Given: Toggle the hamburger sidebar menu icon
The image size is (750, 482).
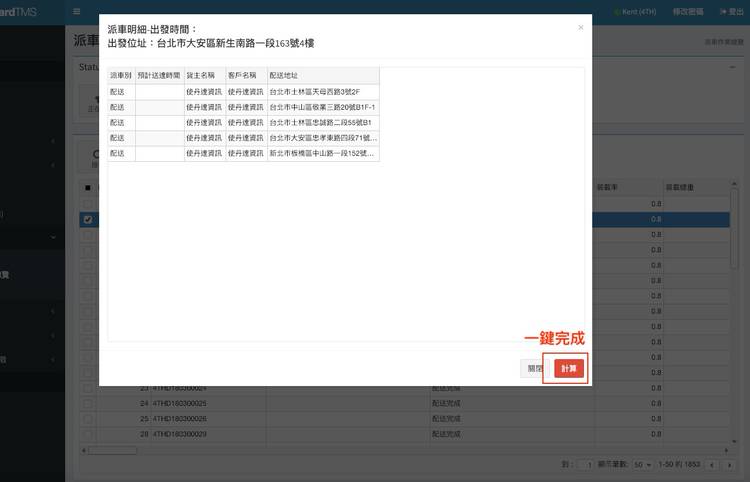Looking at the screenshot, I should coord(77,12).
